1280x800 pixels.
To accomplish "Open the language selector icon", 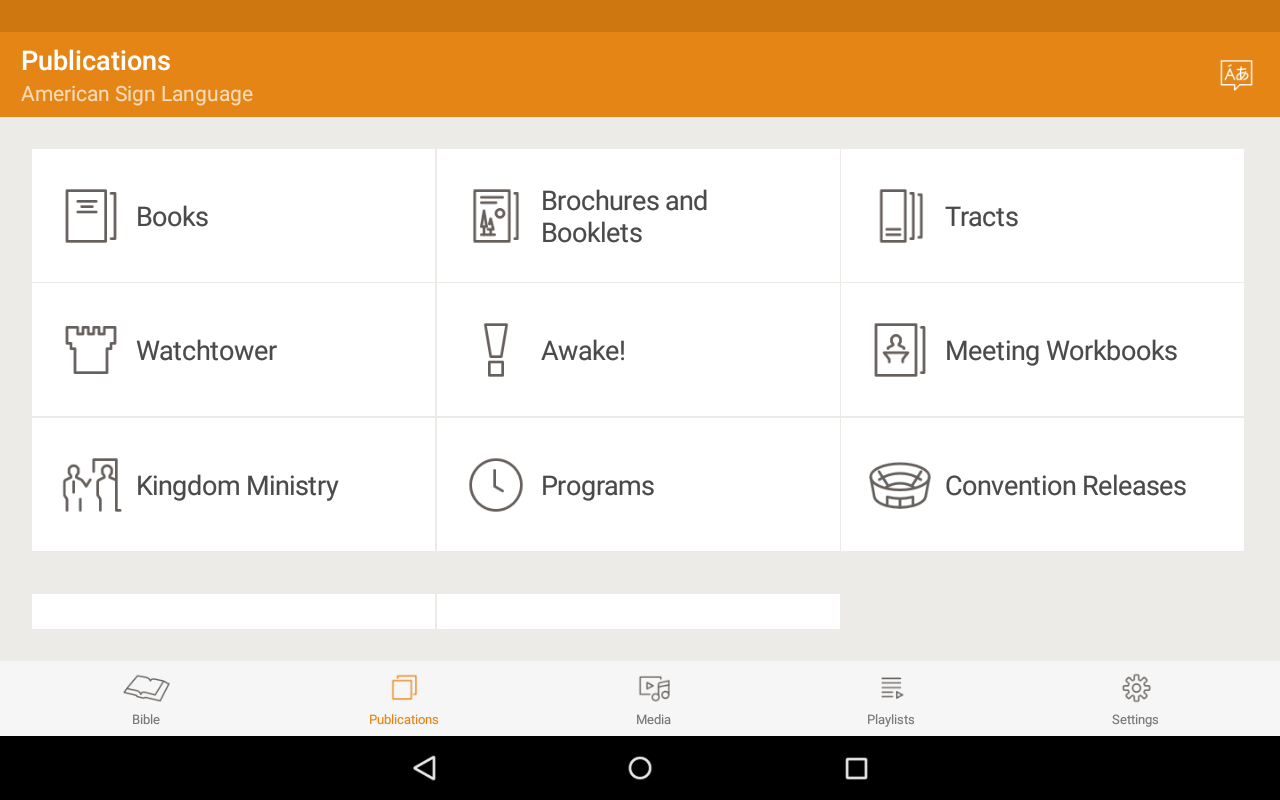I will (1236, 75).
